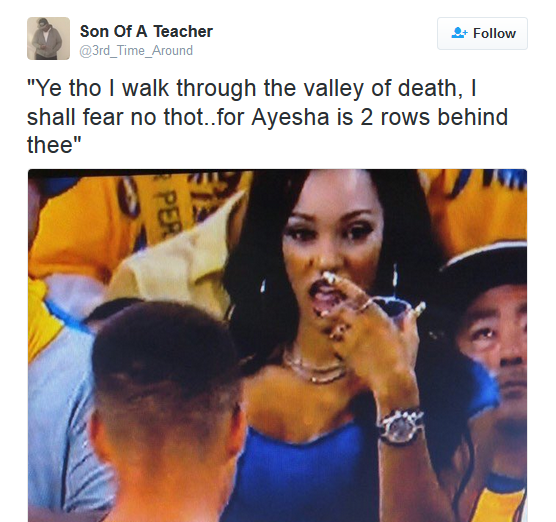This screenshot has width=556, height=522.
Task: Click the wristwatch in the photo
Action: click(x=401, y=426)
